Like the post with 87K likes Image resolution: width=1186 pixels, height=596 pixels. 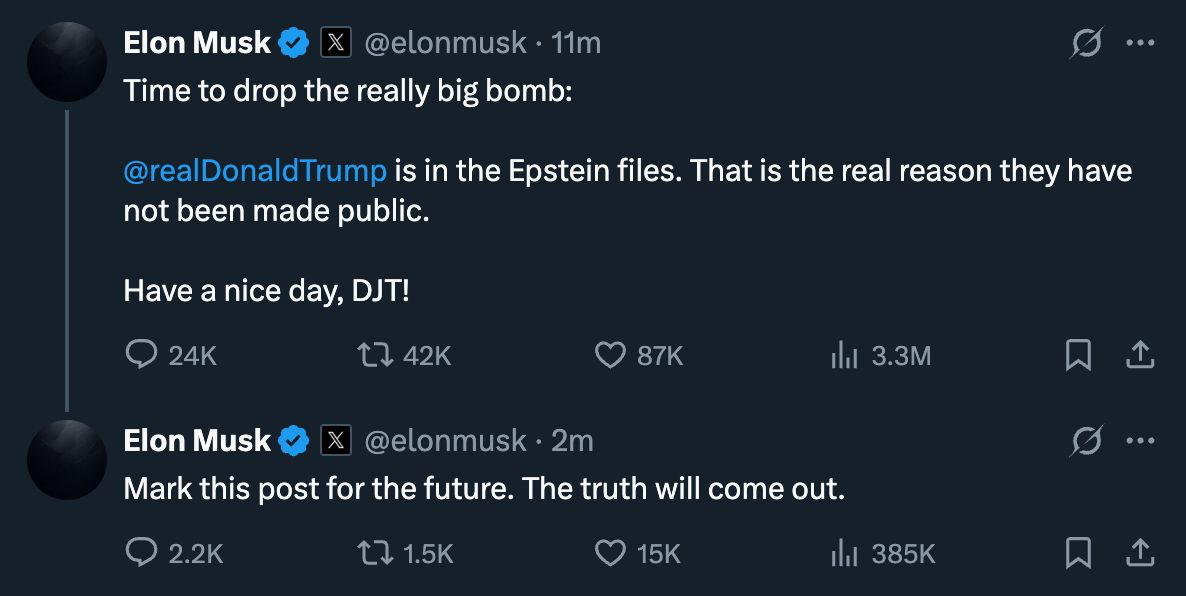pos(610,355)
